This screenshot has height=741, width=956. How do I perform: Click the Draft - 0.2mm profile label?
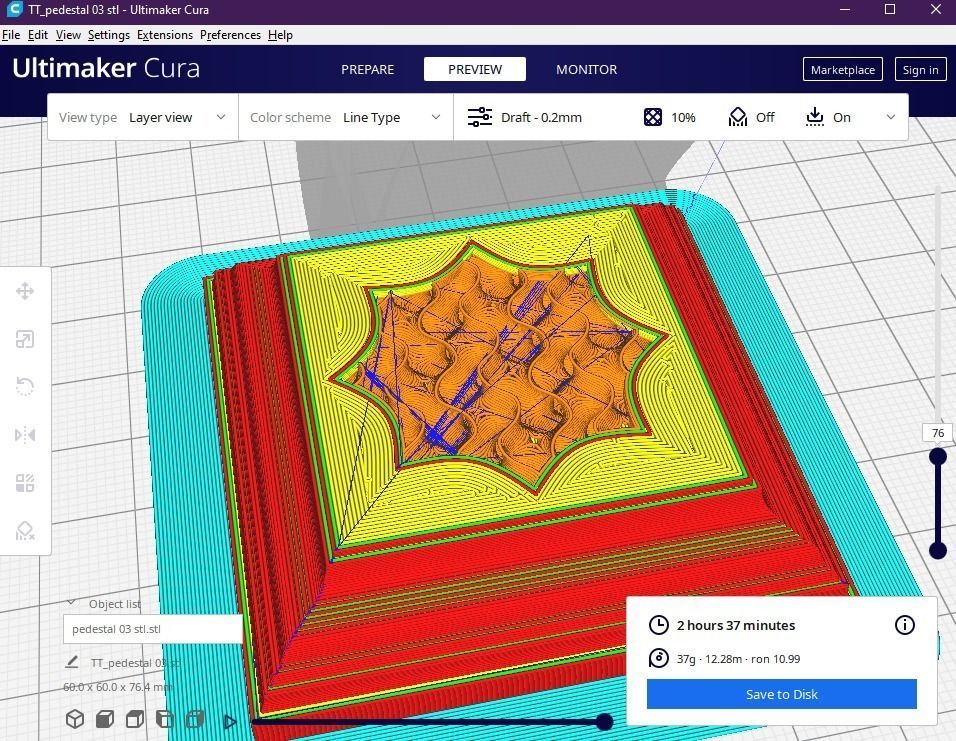(x=541, y=117)
